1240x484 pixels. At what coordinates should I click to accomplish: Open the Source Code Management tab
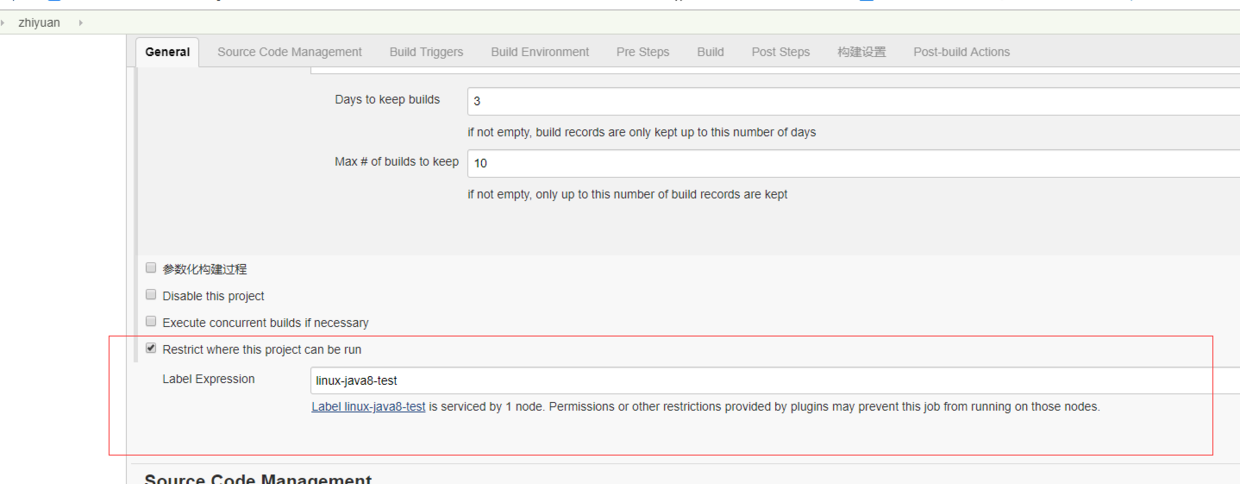tap(289, 52)
